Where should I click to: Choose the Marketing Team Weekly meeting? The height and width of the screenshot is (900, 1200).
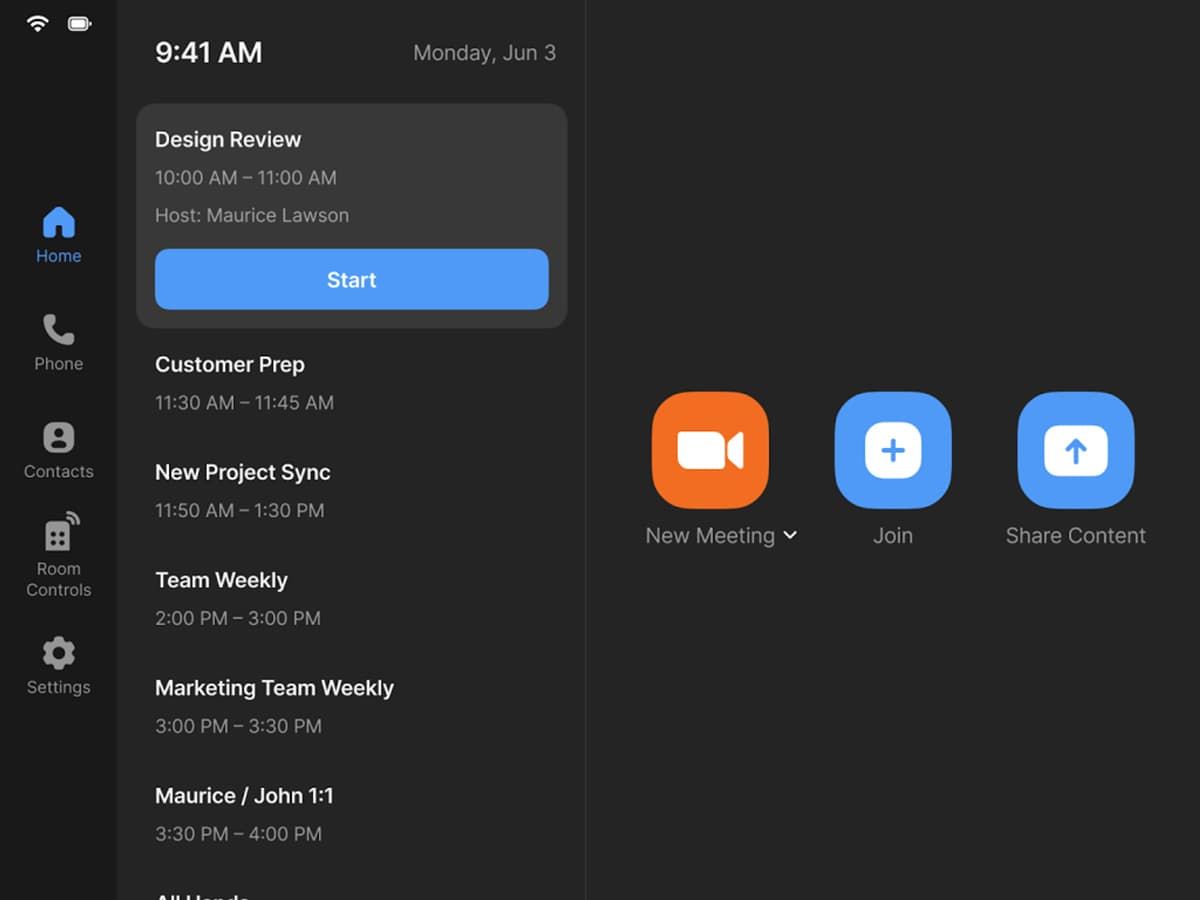tap(274, 689)
